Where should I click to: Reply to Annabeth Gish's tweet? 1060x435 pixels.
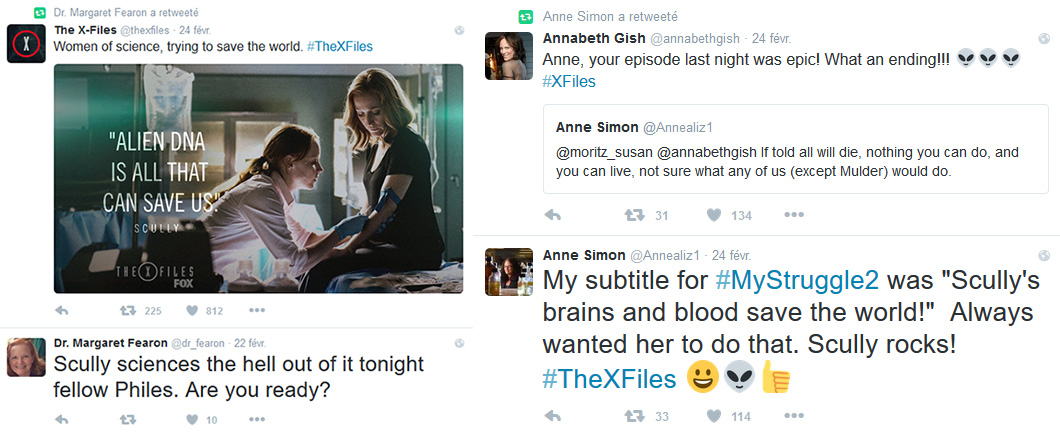click(x=552, y=215)
